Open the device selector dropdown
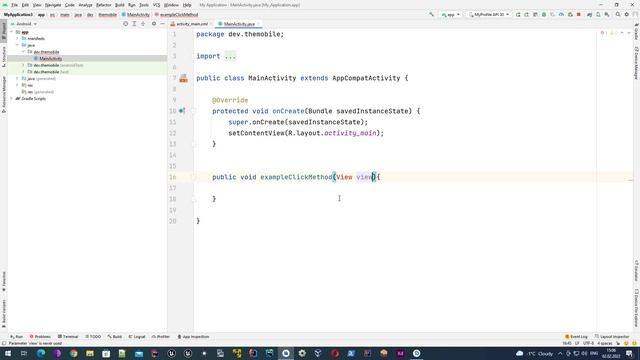The width and height of the screenshot is (640, 360). coord(489,15)
